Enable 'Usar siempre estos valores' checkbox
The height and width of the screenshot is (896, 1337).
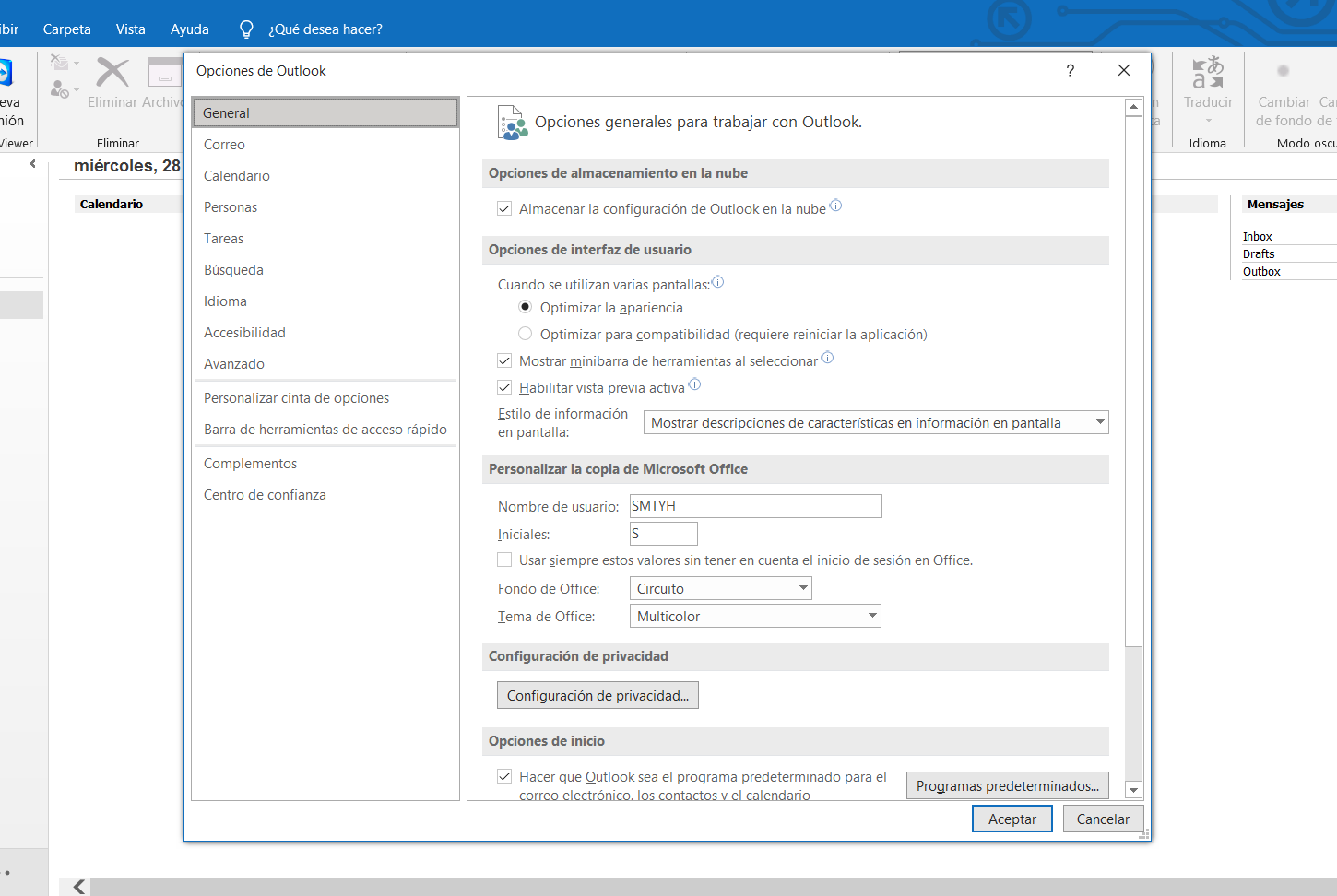click(x=504, y=560)
